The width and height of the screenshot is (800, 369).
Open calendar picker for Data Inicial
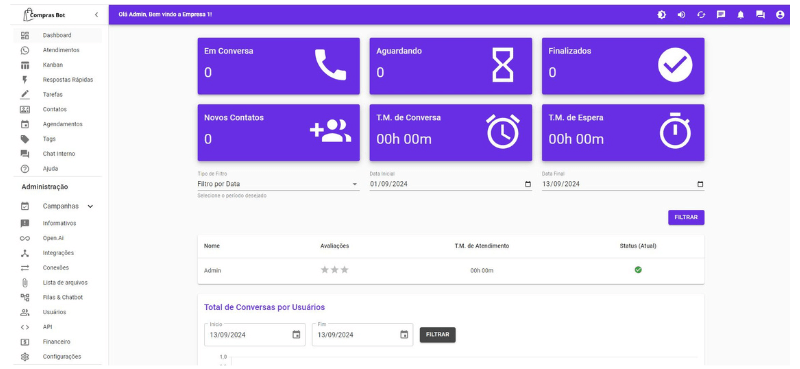point(528,184)
